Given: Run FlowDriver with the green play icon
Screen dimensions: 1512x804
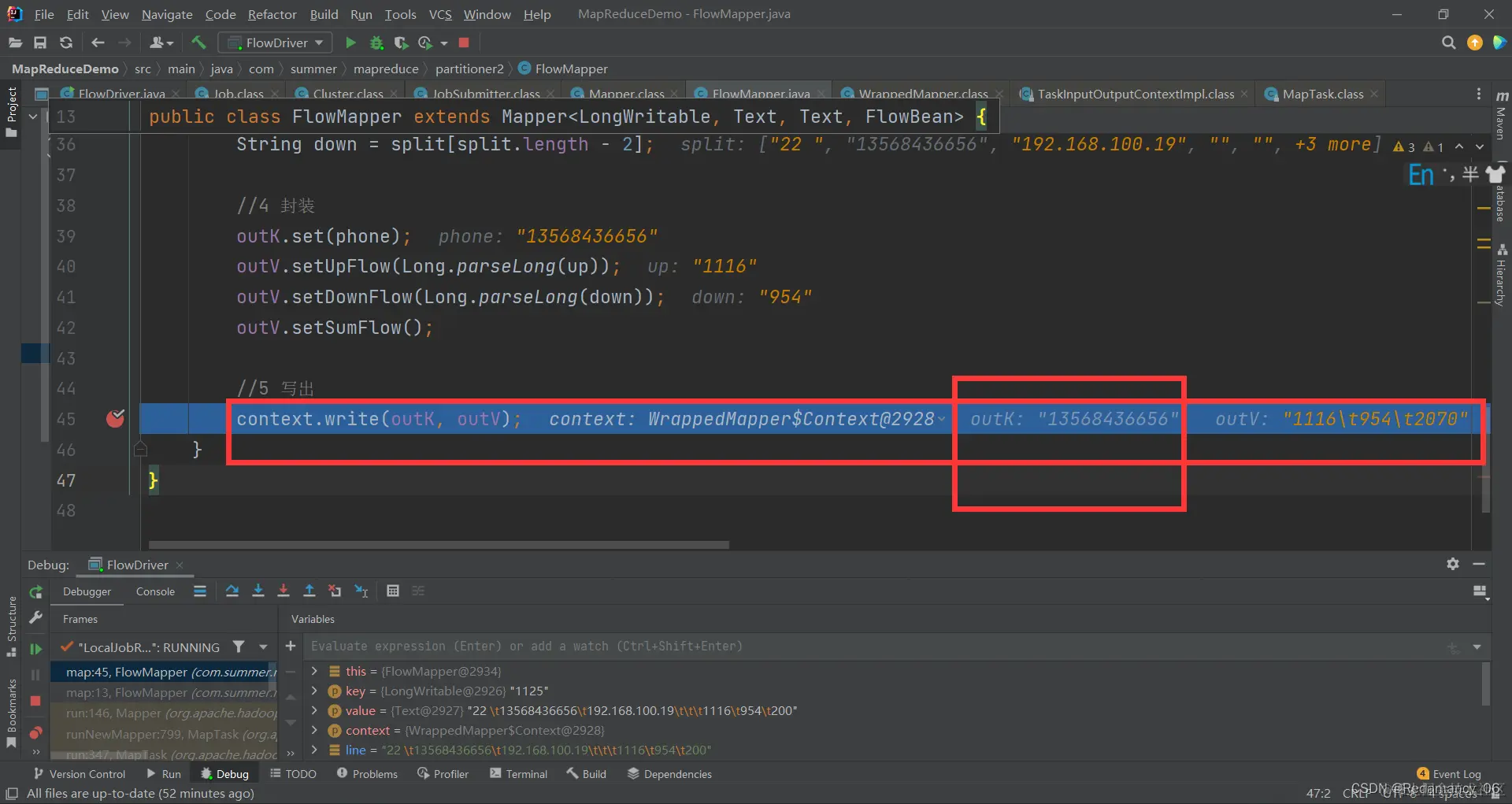Looking at the screenshot, I should (x=350, y=43).
